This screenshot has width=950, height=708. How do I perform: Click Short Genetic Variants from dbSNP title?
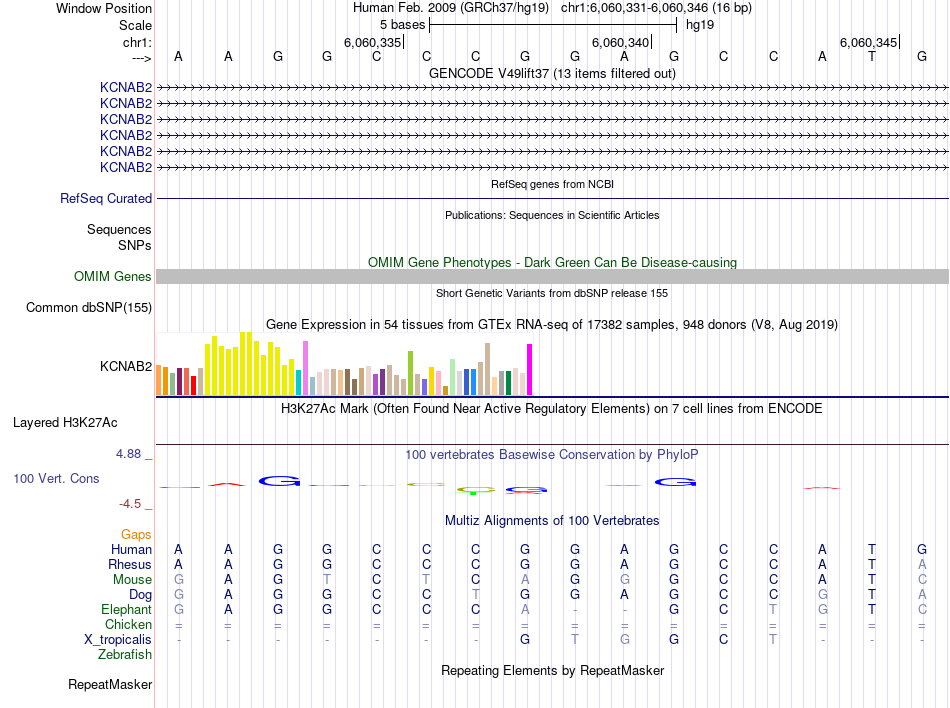[552, 293]
